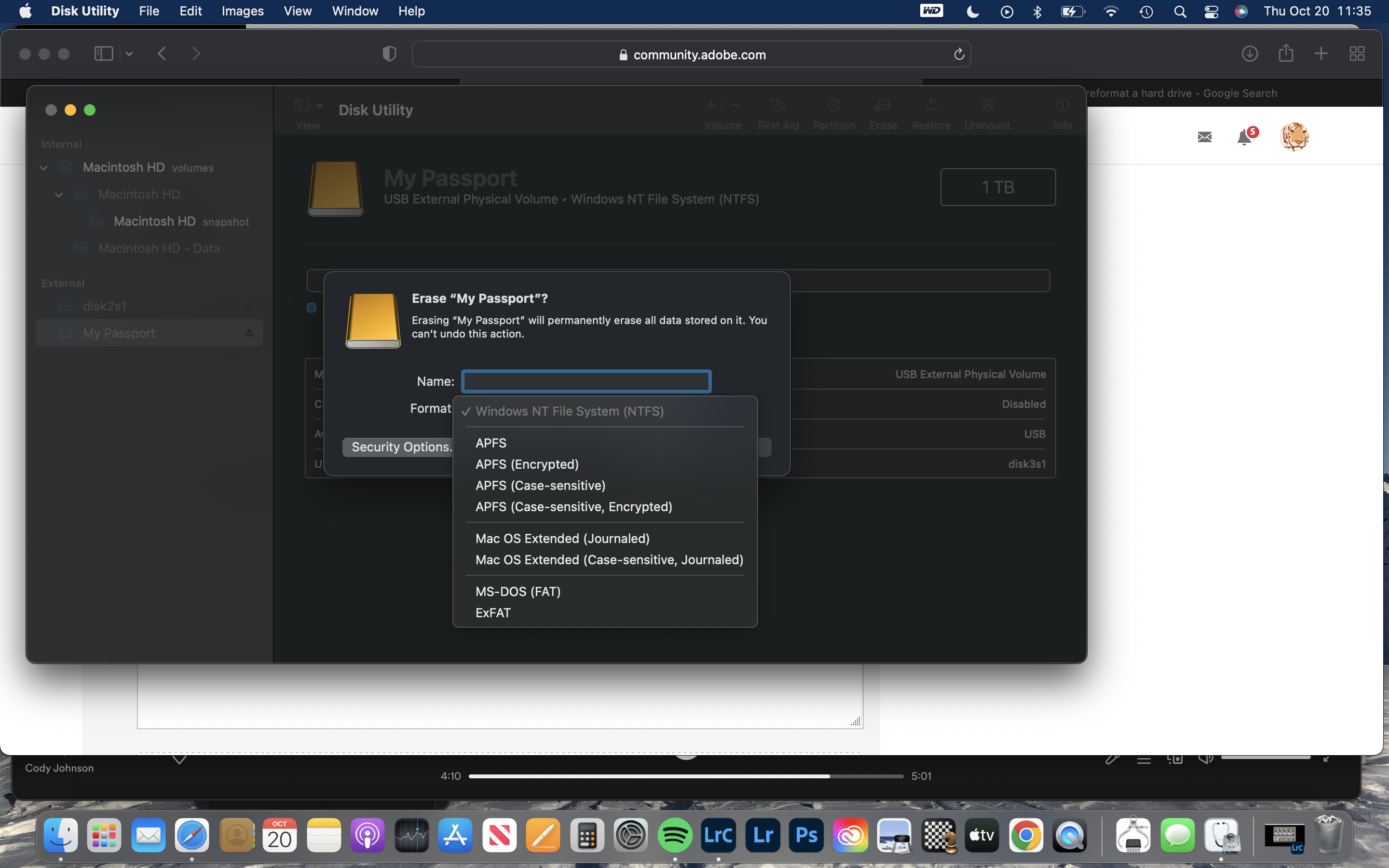
Task: Enable Do Not Disturb via the moon icon
Action: 972,11
